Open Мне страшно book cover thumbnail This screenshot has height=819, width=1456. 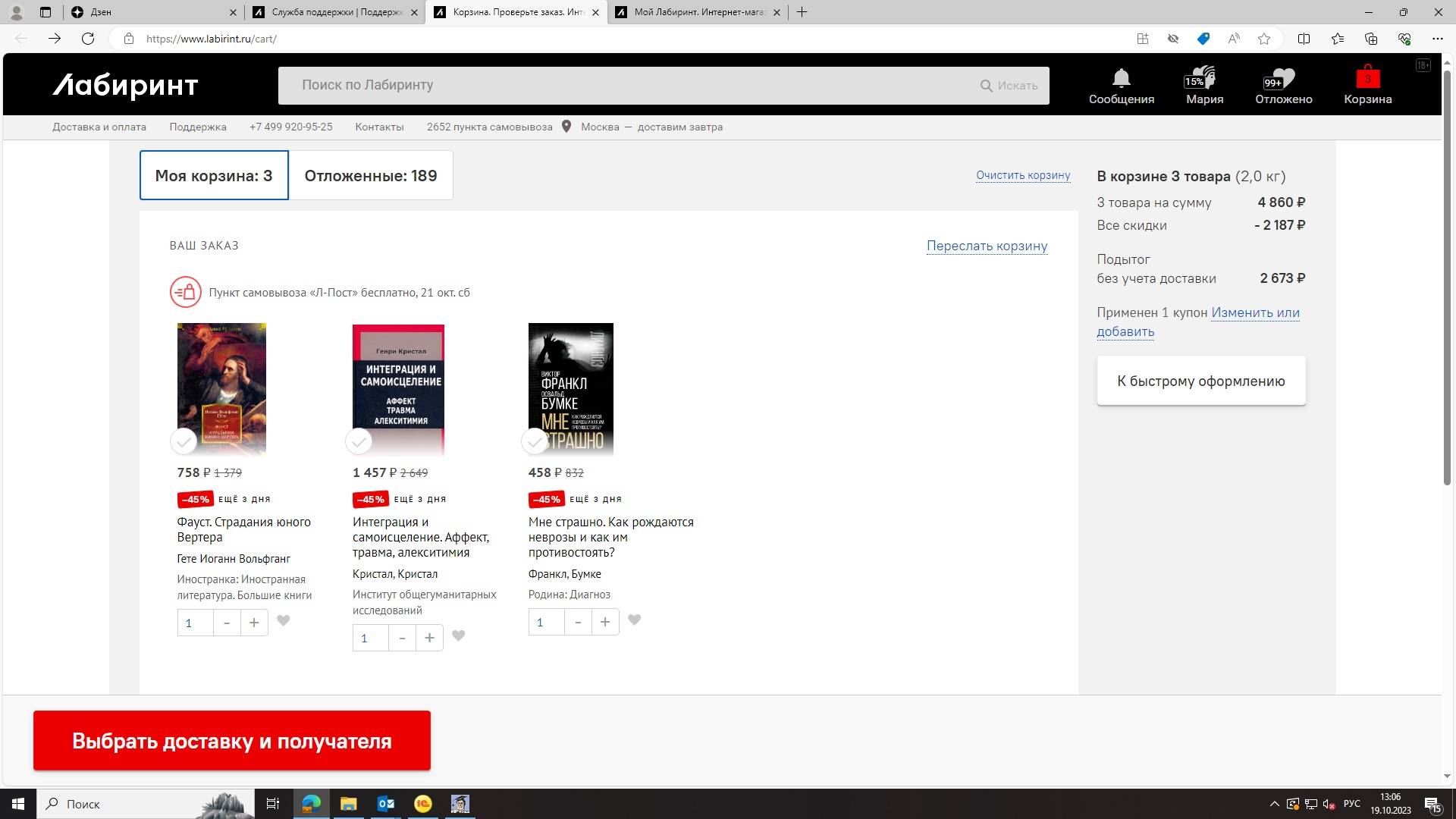(571, 389)
